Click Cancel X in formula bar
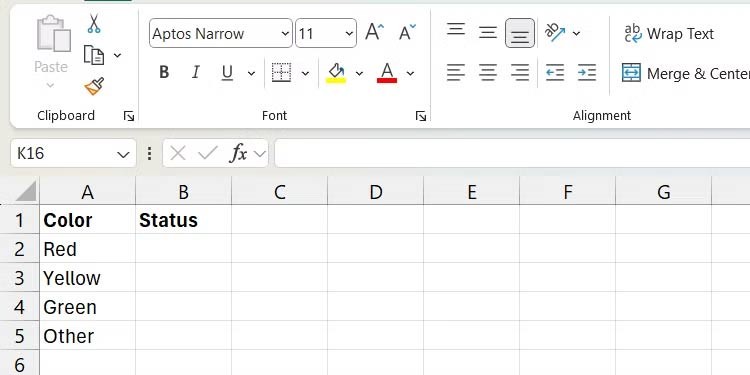This screenshot has width=750, height=375. click(x=177, y=154)
